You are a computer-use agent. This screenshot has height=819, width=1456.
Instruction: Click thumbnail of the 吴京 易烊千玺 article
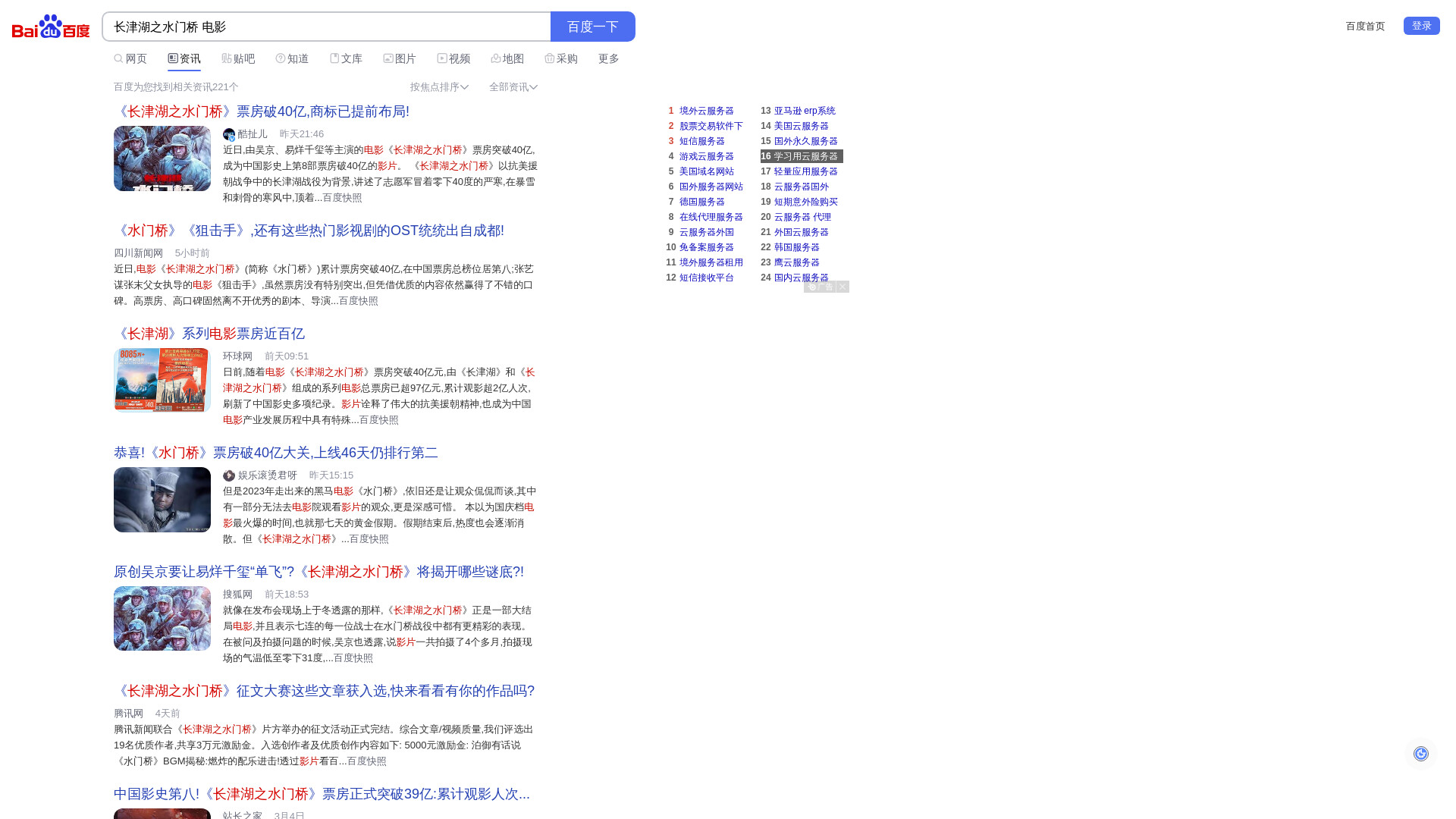coord(162,618)
